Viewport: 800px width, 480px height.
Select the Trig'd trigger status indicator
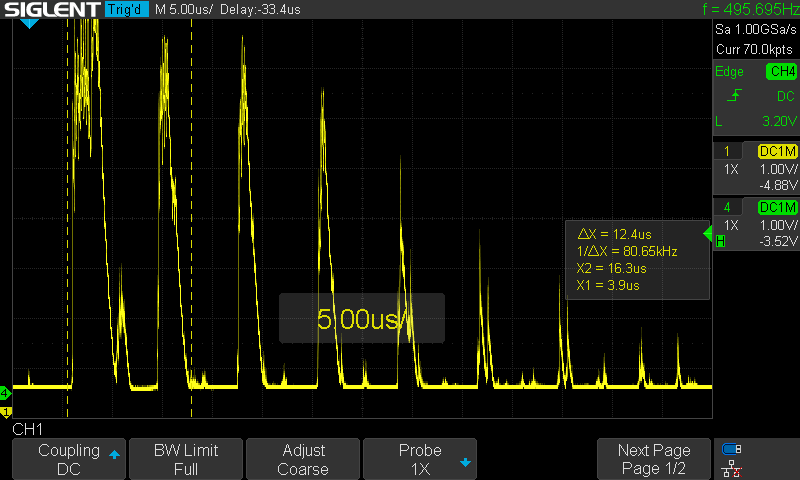127,9
